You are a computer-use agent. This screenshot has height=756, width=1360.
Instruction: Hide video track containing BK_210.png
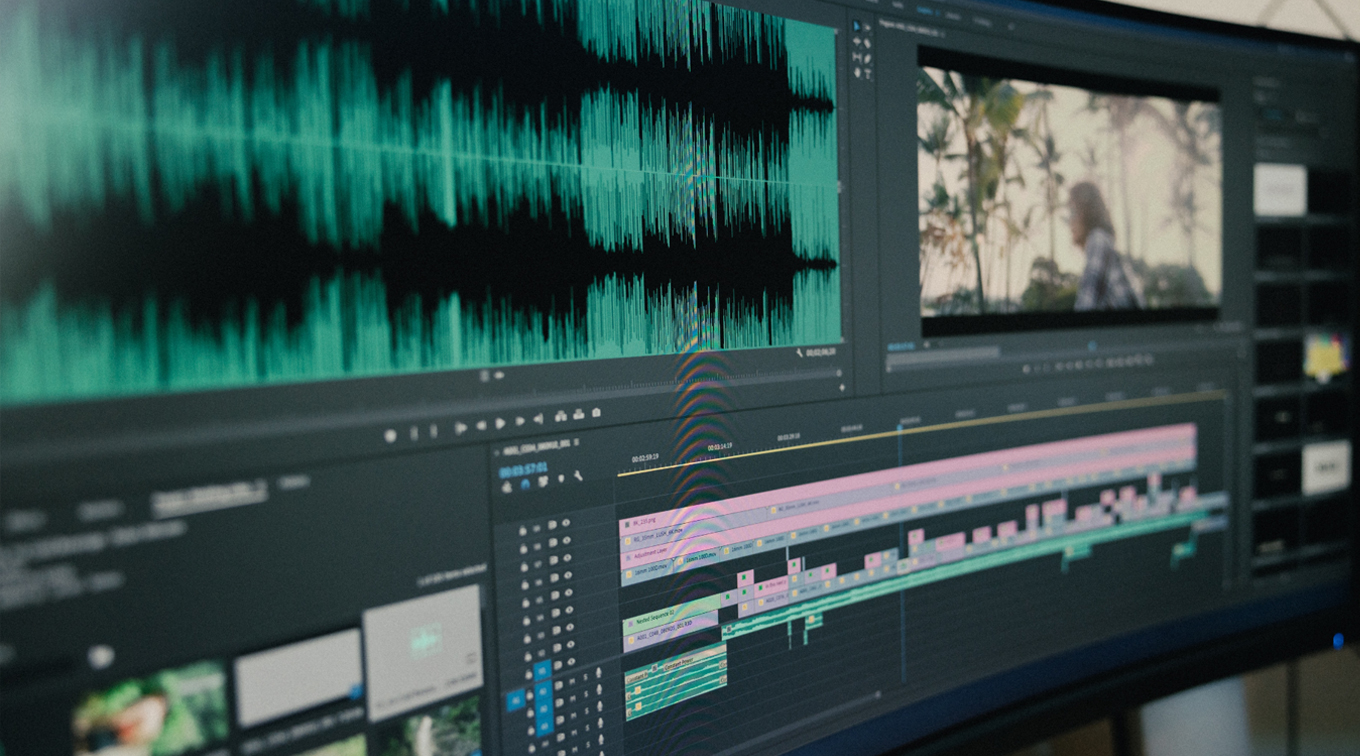[x=566, y=522]
